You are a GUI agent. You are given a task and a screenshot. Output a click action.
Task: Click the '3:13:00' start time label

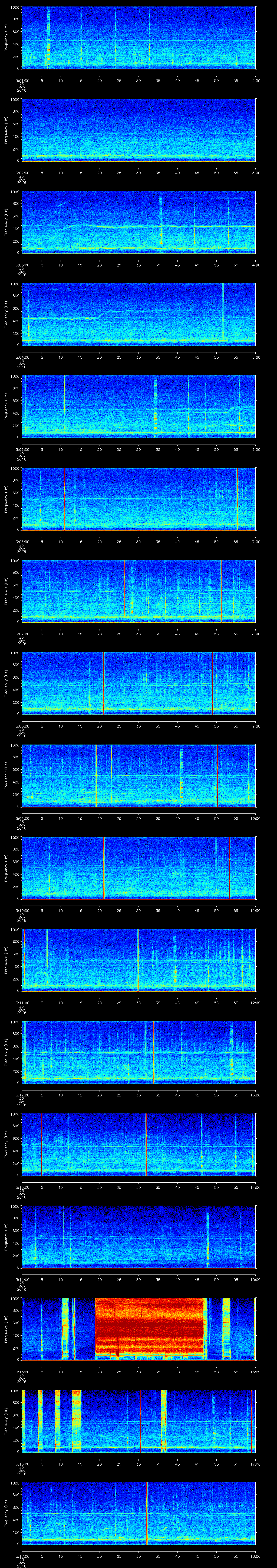[x=22, y=1187]
